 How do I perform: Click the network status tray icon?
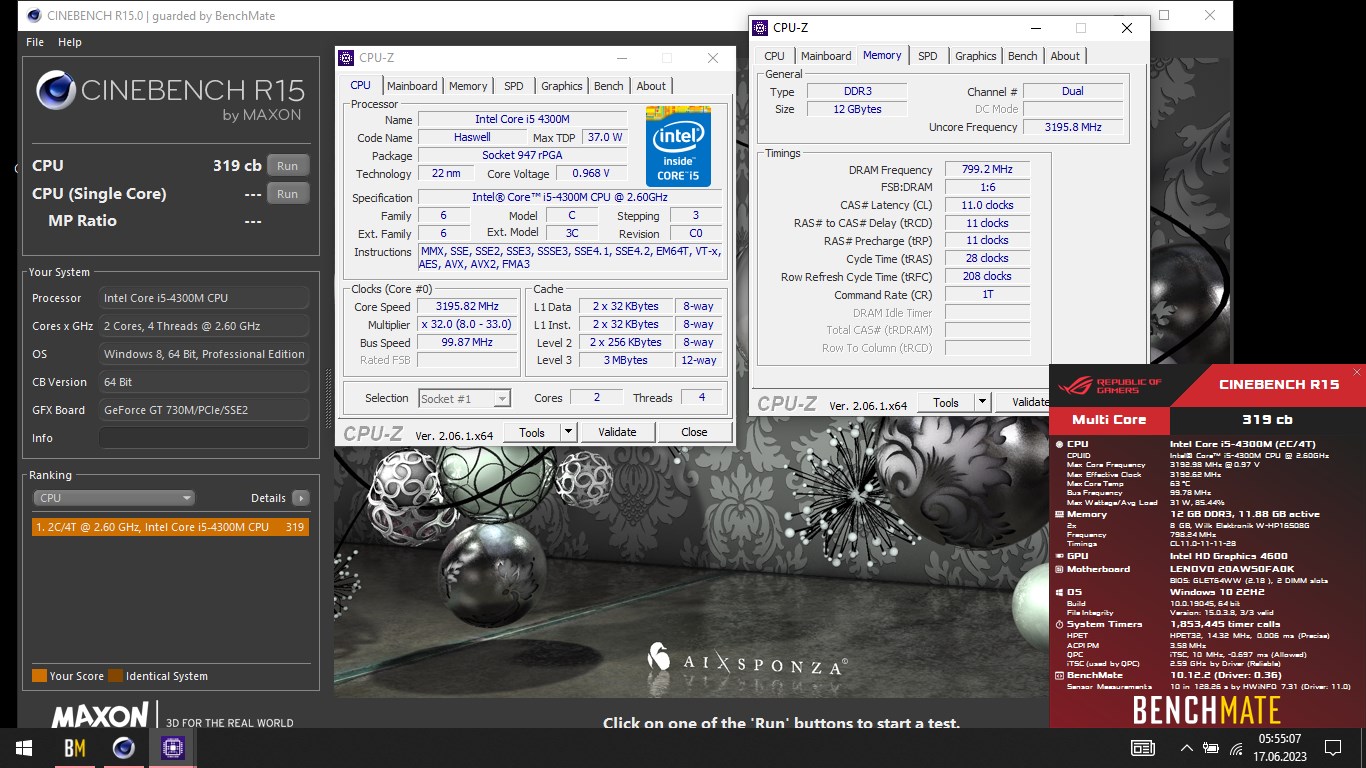tap(1236, 748)
